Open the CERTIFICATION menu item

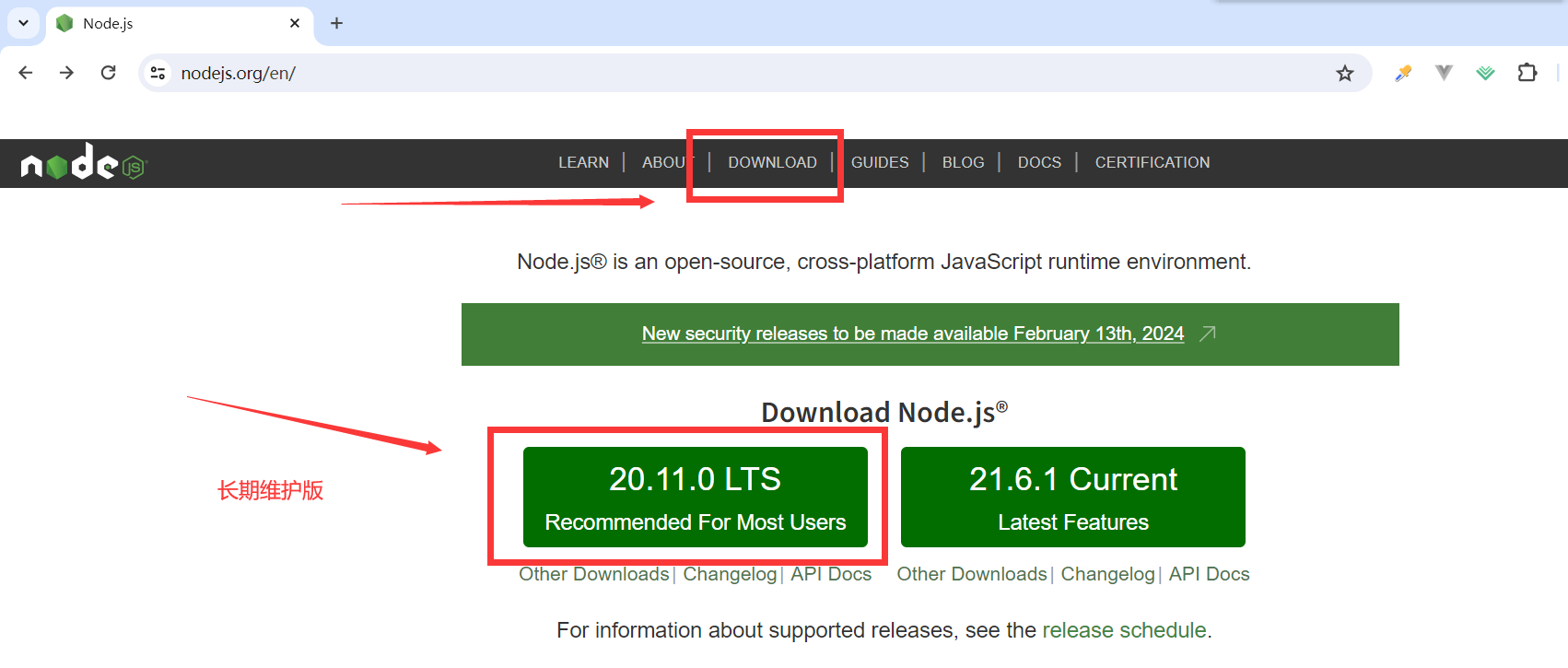coord(1153,162)
